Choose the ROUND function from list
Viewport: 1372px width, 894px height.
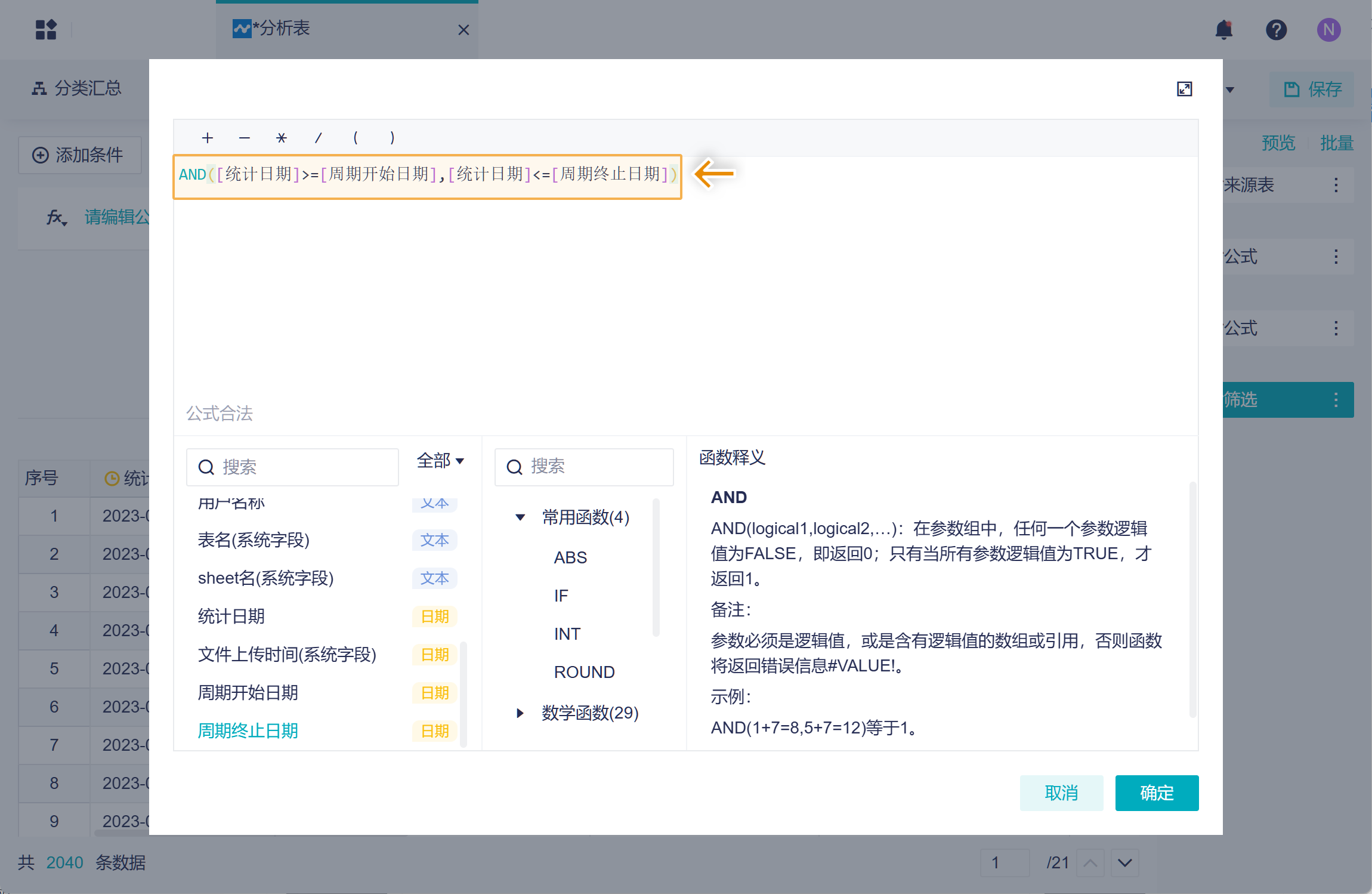584,672
